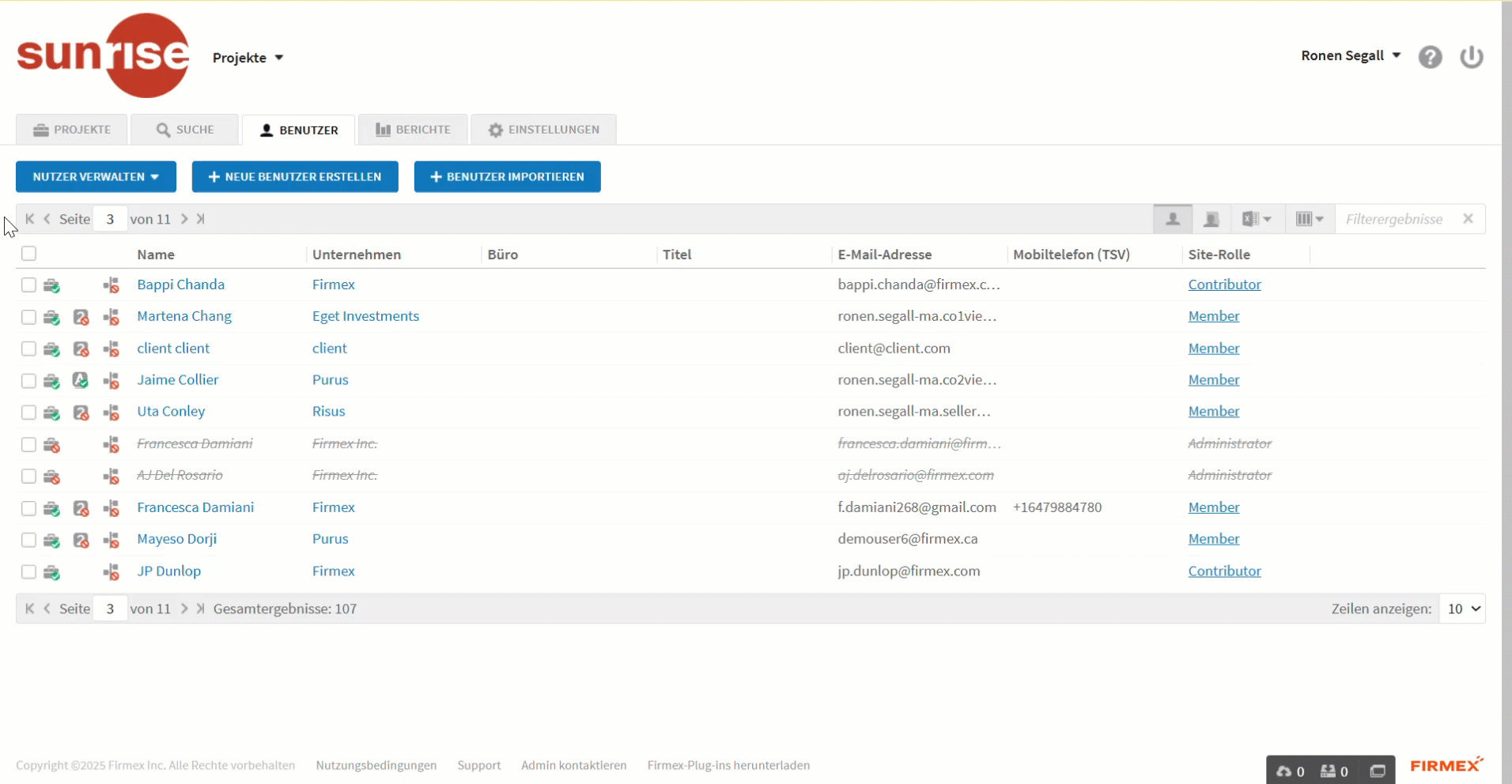Change rows shown with Zeilen anzeigen dropdown
This screenshot has height=784, width=1512.
coord(1463,609)
